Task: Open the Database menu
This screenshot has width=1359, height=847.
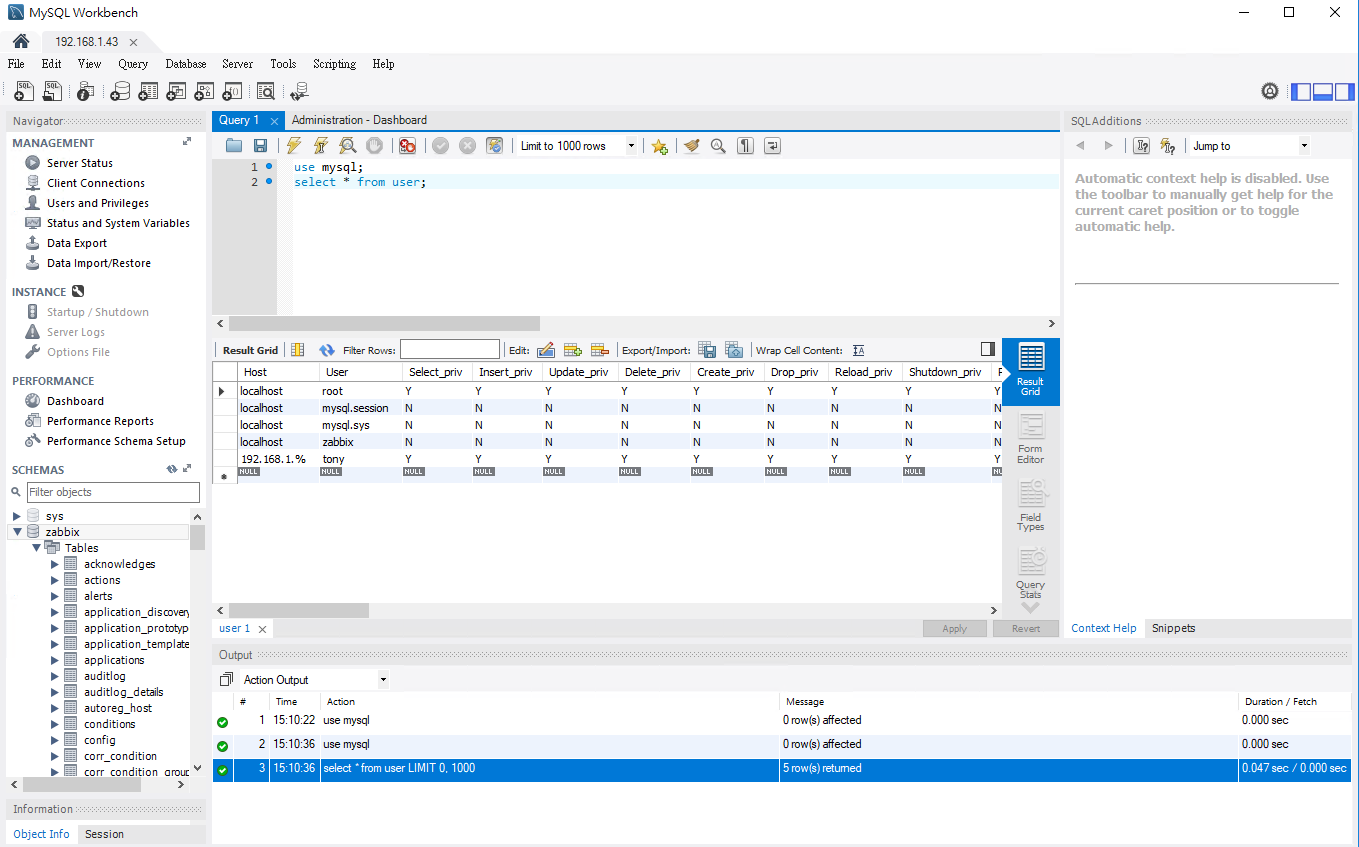Action: (x=186, y=64)
